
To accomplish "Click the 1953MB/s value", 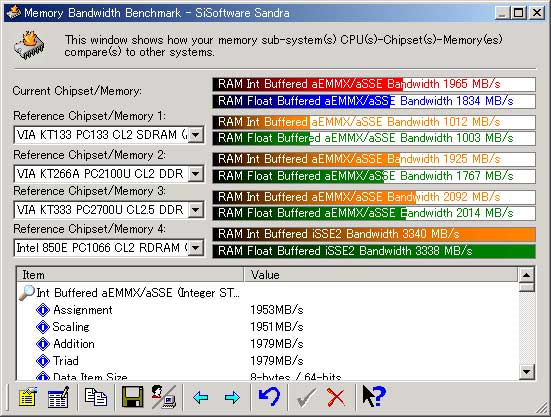I will click(x=277, y=310).
